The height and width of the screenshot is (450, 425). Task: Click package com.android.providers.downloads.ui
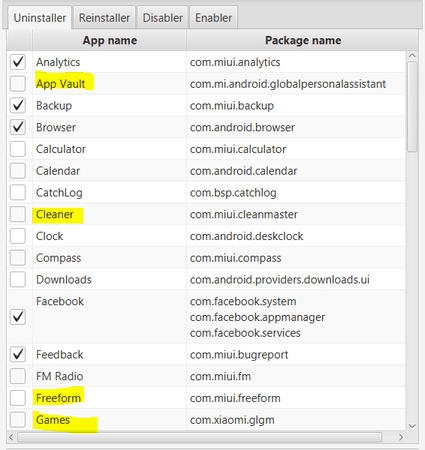280,280
